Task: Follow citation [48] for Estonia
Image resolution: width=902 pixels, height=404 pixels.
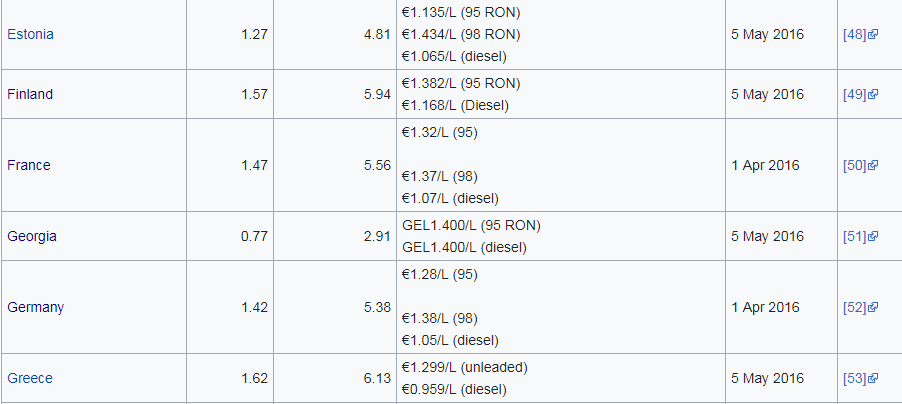Action: pos(855,35)
